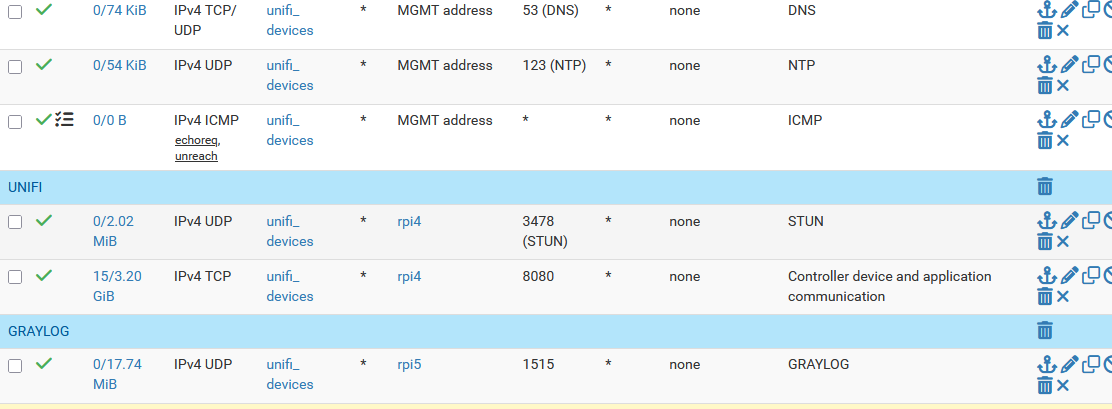1112x409 pixels.
Task: Edit the NTP rule with pencil icon
Action: [1069, 65]
